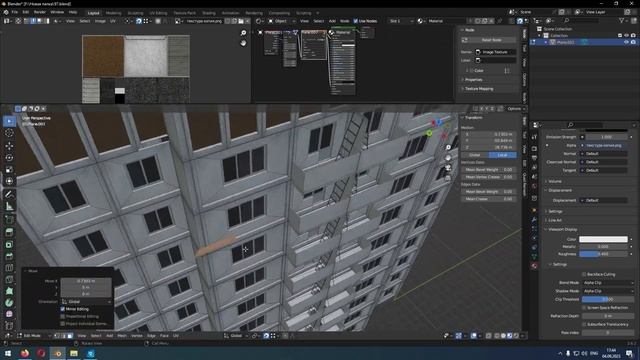The width and height of the screenshot is (640, 360).
Task: Open the Windows Start menu
Action: (x=8, y=353)
